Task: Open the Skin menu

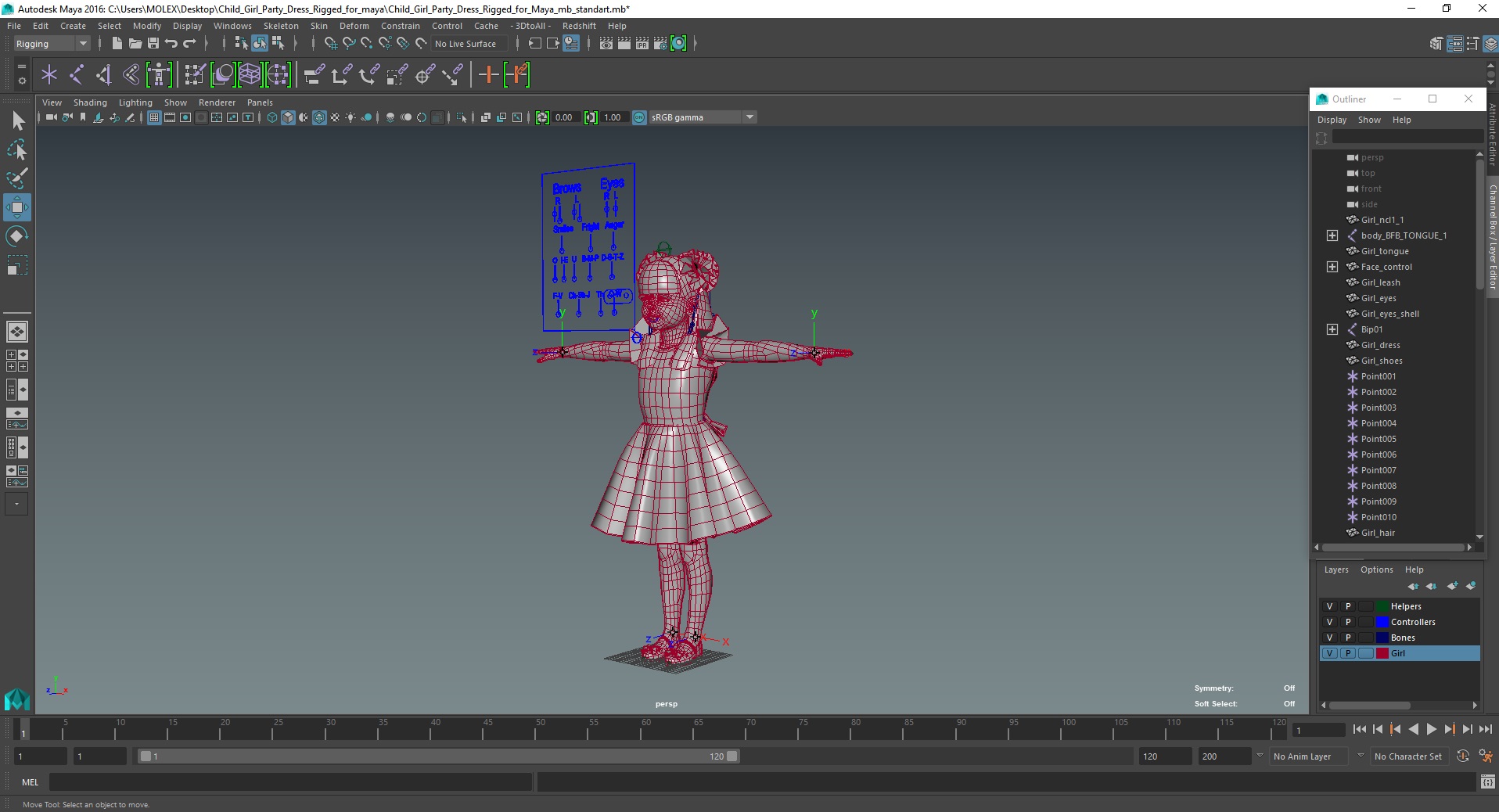Action: point(319,26)
